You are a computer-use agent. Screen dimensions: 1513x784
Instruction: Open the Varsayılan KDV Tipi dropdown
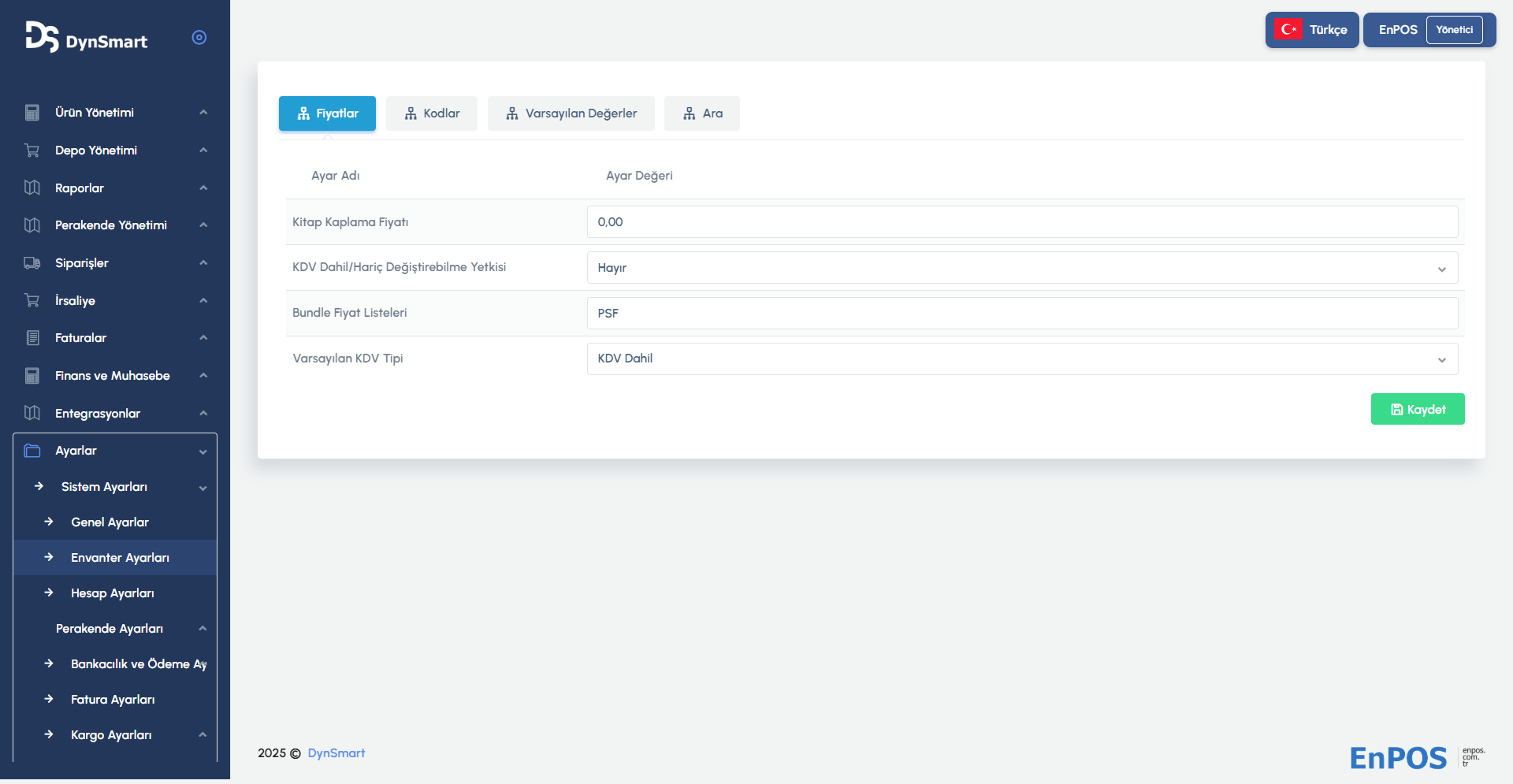[1022, 359]
